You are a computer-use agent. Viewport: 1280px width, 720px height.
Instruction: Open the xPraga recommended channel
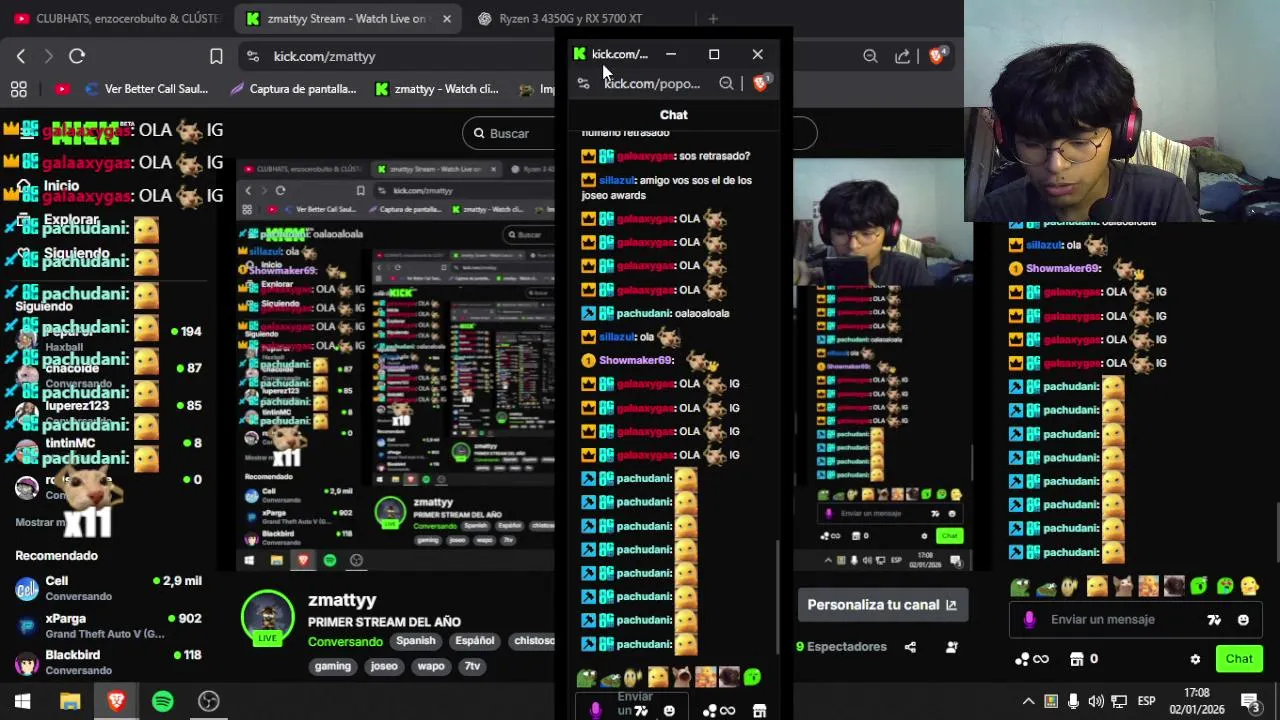(x=108, y=626)
